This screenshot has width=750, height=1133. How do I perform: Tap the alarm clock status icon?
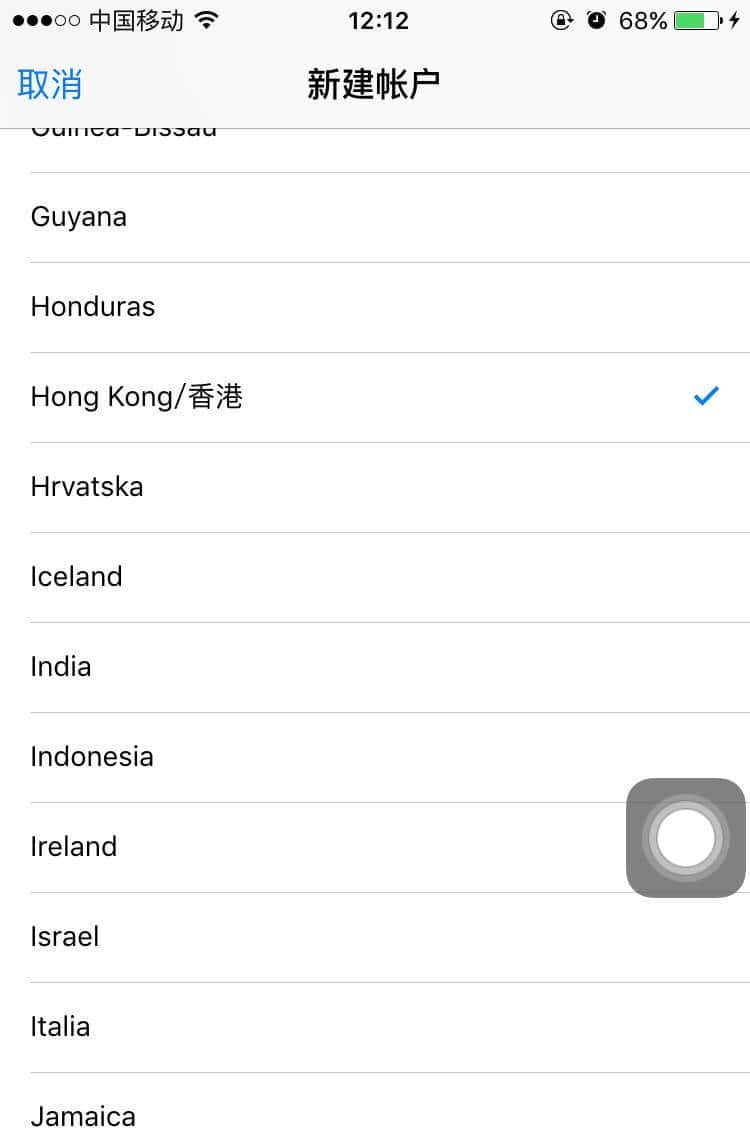(x=597, y=19)
